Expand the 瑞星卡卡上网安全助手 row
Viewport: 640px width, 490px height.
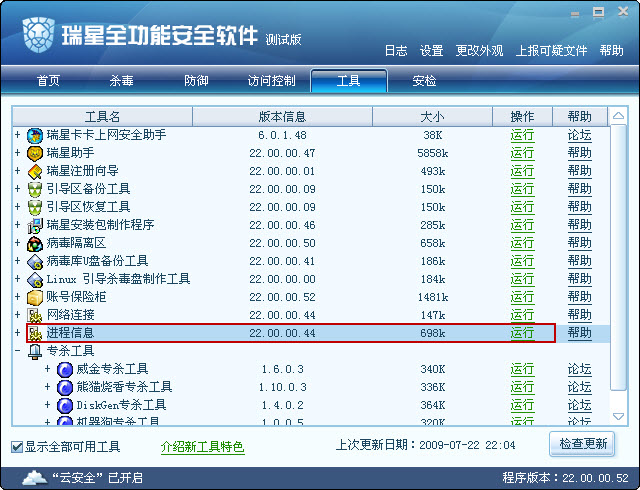click(x=18, y=134)
